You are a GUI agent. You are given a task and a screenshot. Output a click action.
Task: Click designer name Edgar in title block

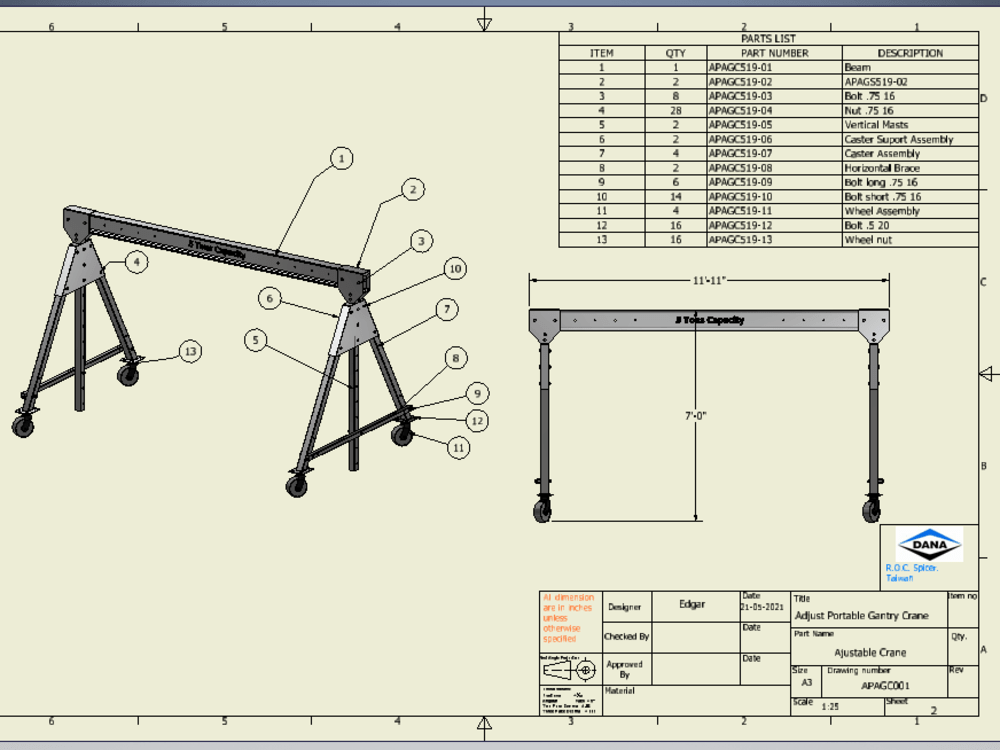691,606
